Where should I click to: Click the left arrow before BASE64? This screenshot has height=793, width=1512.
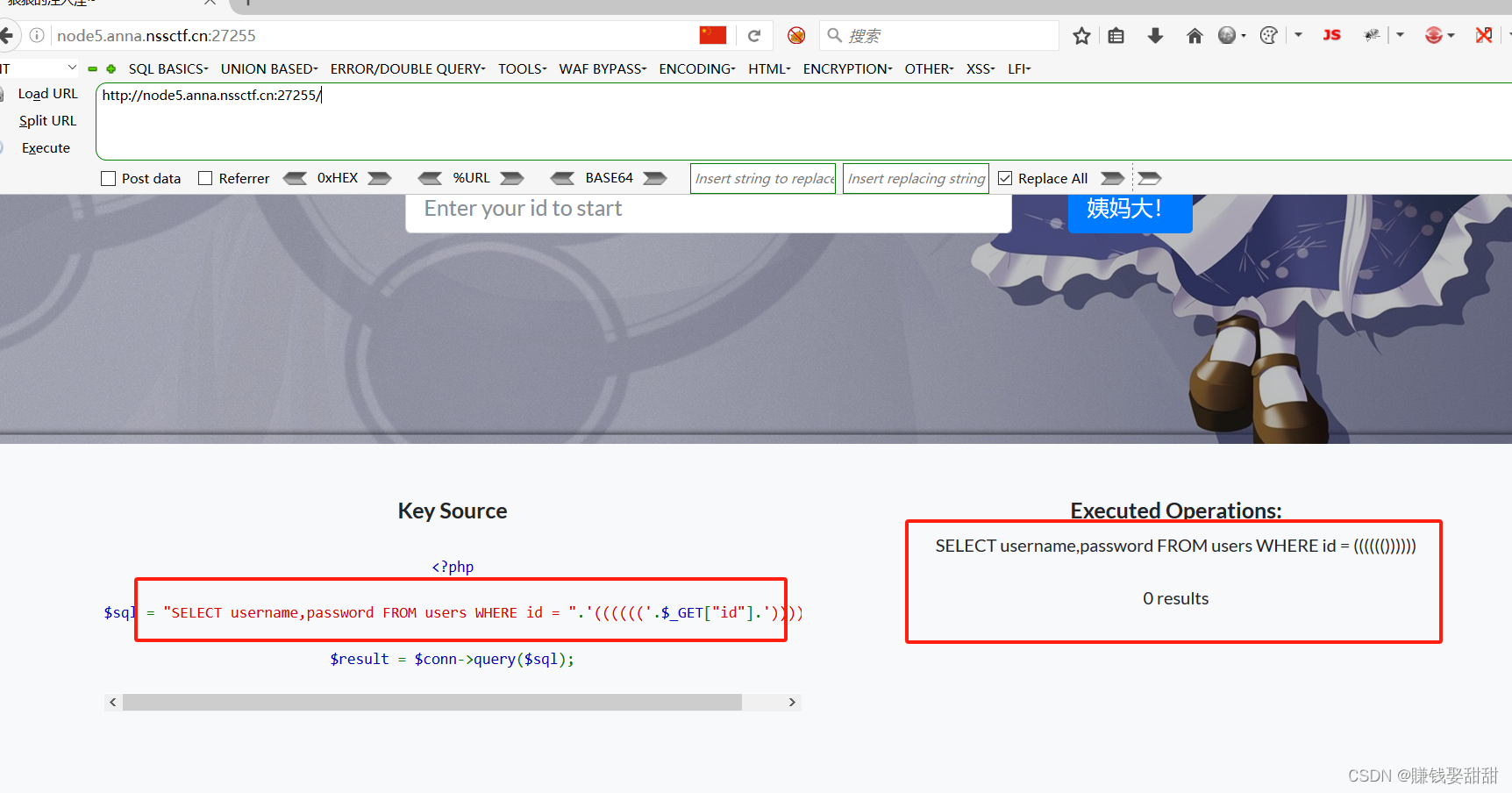[562, 178]
